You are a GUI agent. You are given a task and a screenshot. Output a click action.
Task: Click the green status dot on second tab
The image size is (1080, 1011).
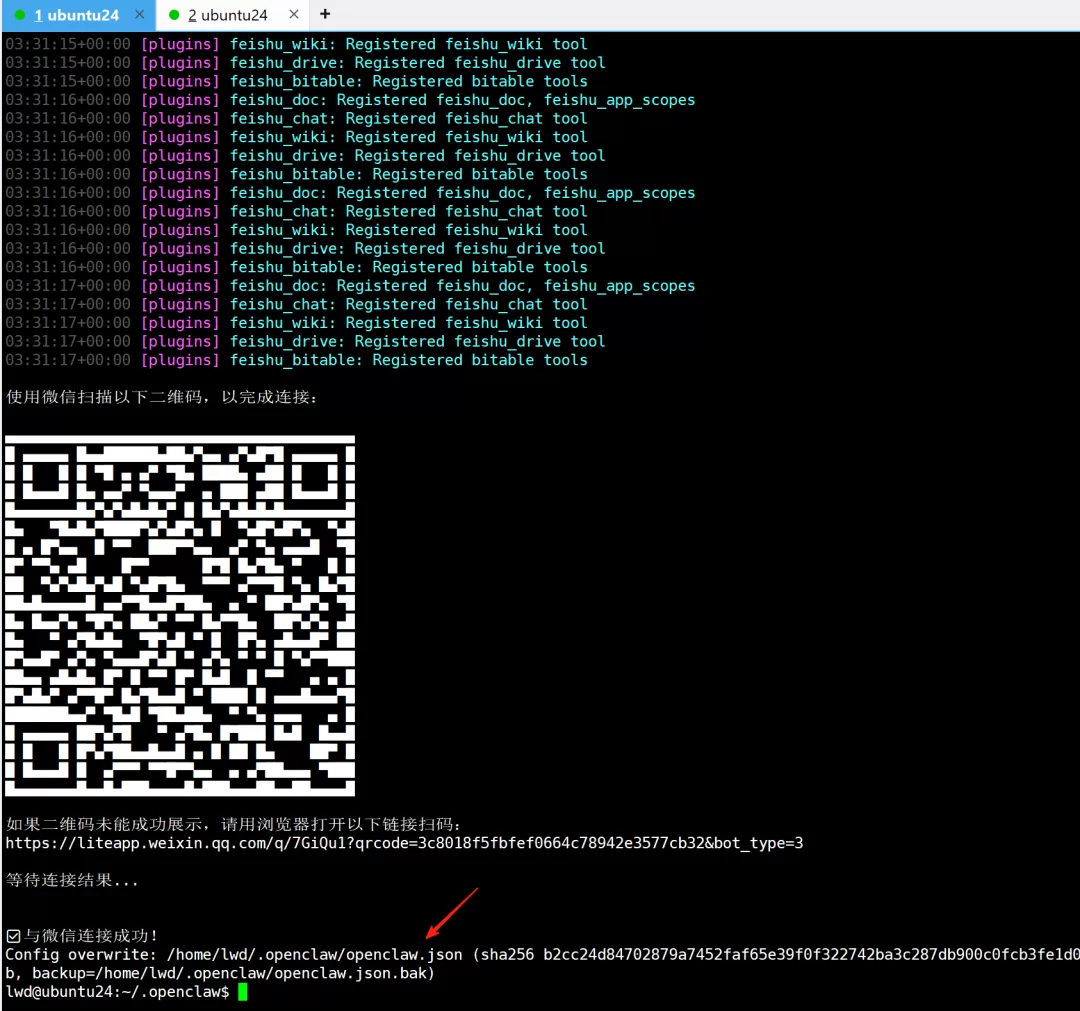(x=174, y=14)
